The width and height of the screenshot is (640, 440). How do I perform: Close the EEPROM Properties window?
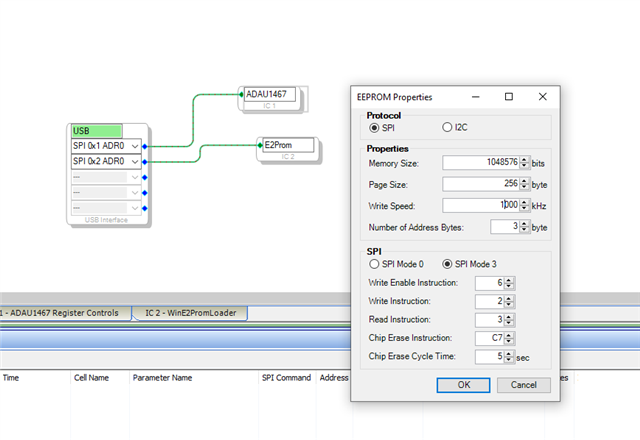pos(542,97)
